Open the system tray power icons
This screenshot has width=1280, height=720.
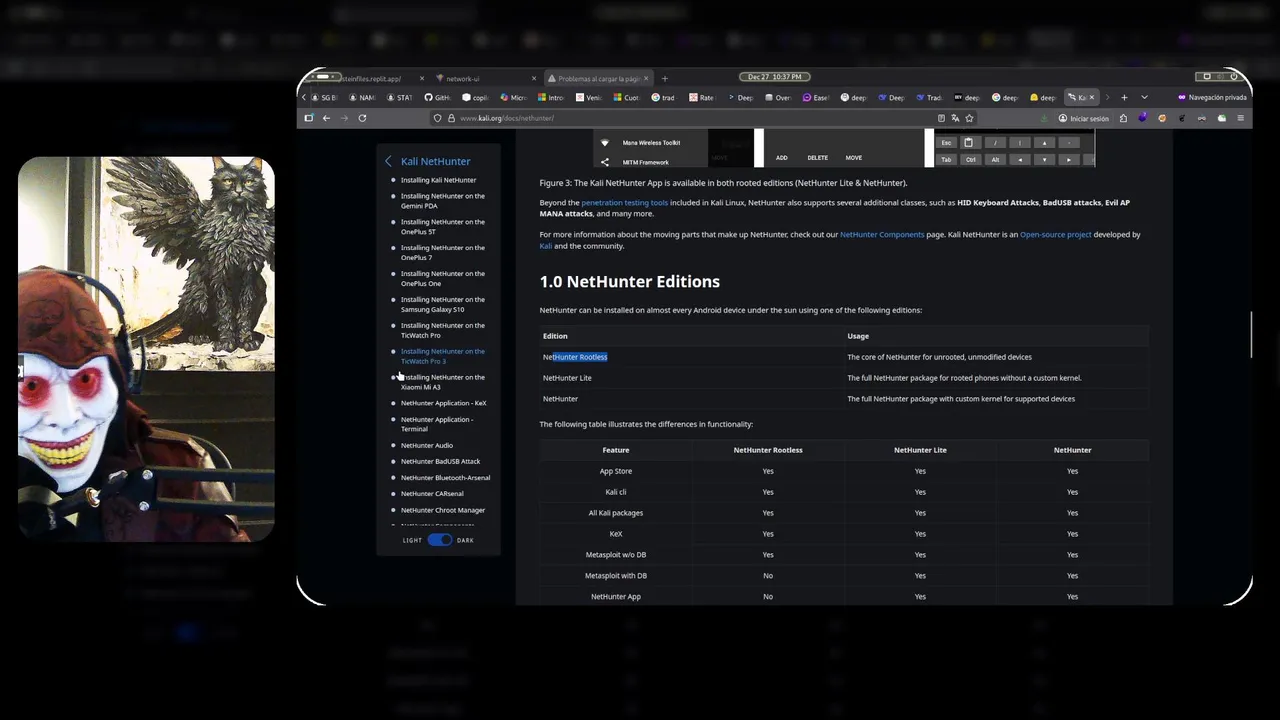(1218, 76)
